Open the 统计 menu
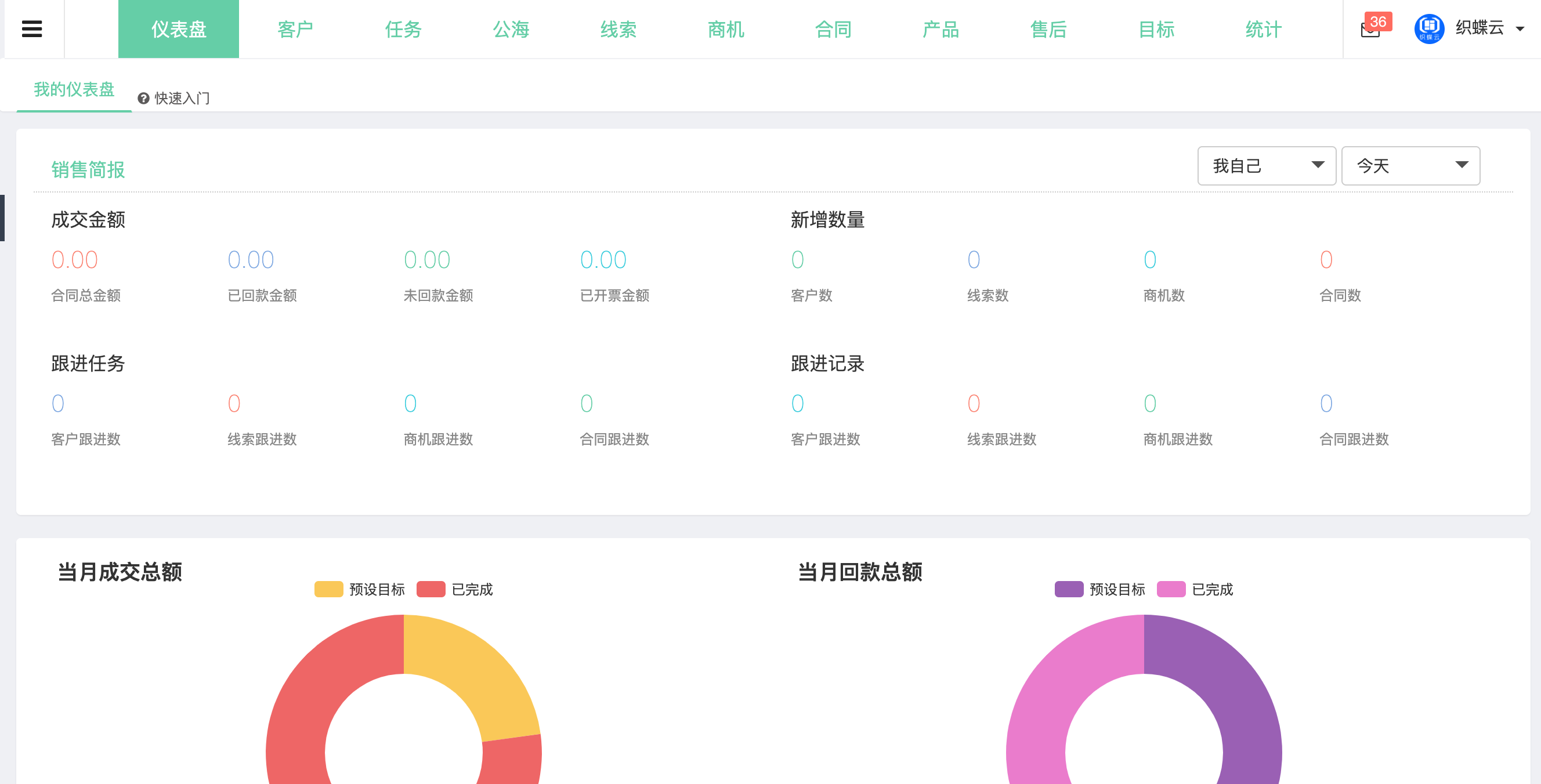Screen dimensions: 1541x784 [1264, 29]
